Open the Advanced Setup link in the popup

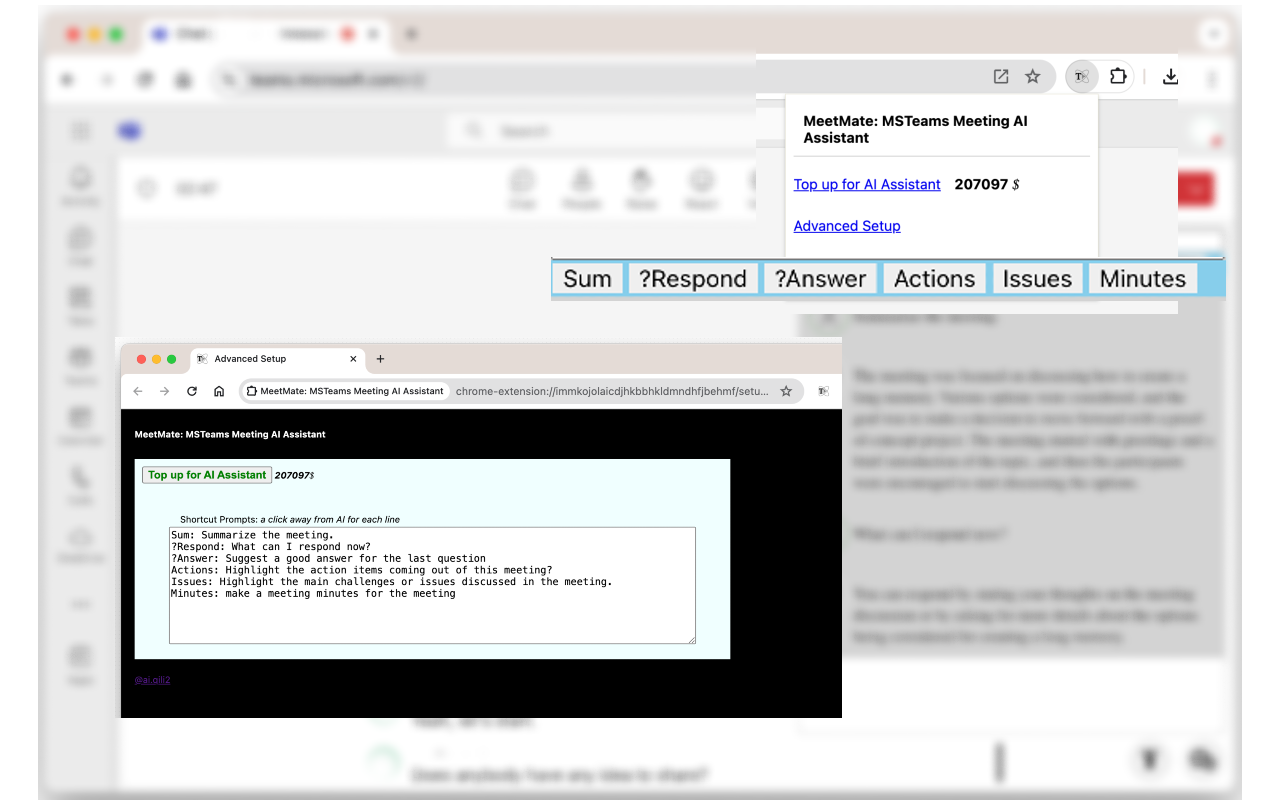coord(847,226)
